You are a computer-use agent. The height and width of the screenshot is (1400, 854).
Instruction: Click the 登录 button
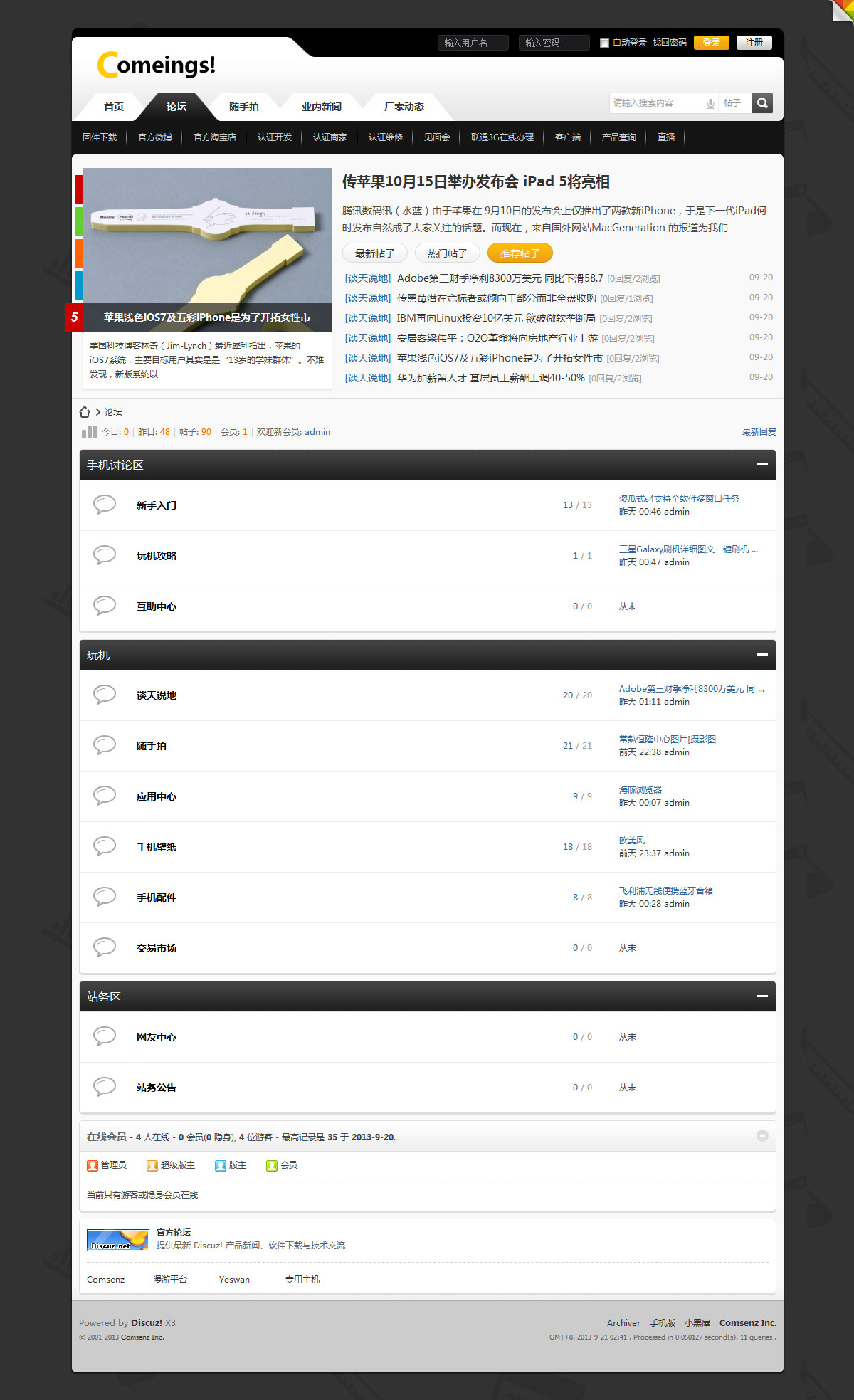pyautogui.click(x=712, y=43)
